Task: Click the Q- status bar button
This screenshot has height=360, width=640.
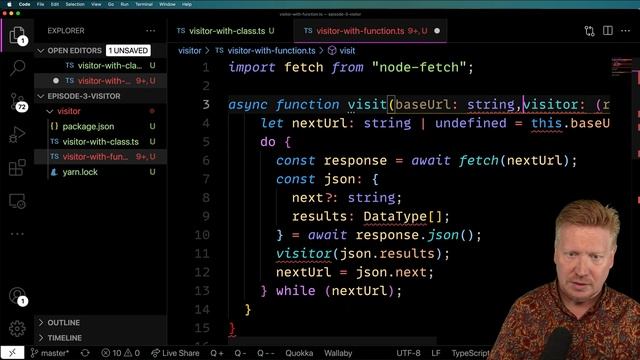Action: 240,353
